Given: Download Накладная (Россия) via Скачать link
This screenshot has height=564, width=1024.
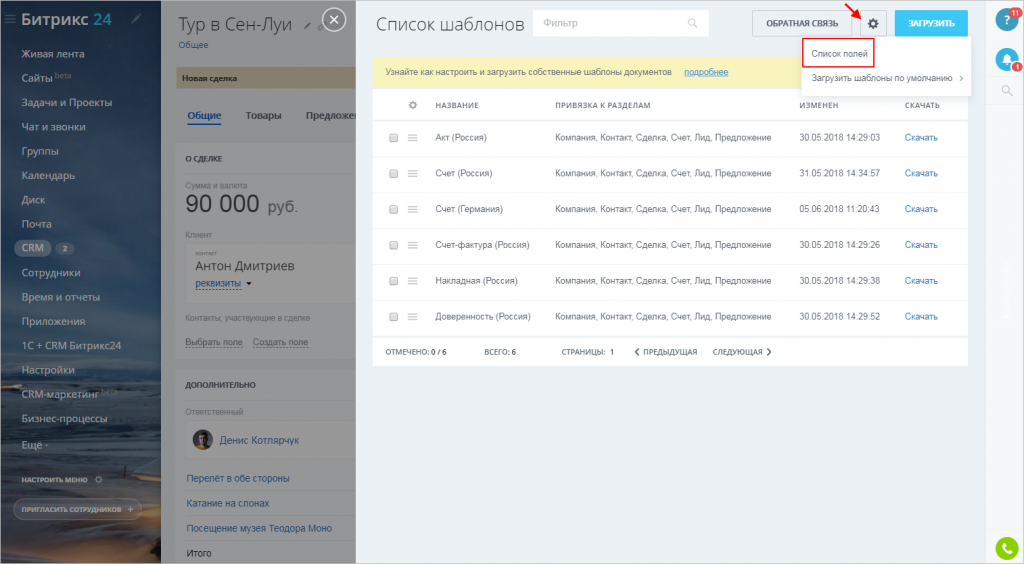Looking at the screenshot, I should pyautogui.click(x=921, y=281).
